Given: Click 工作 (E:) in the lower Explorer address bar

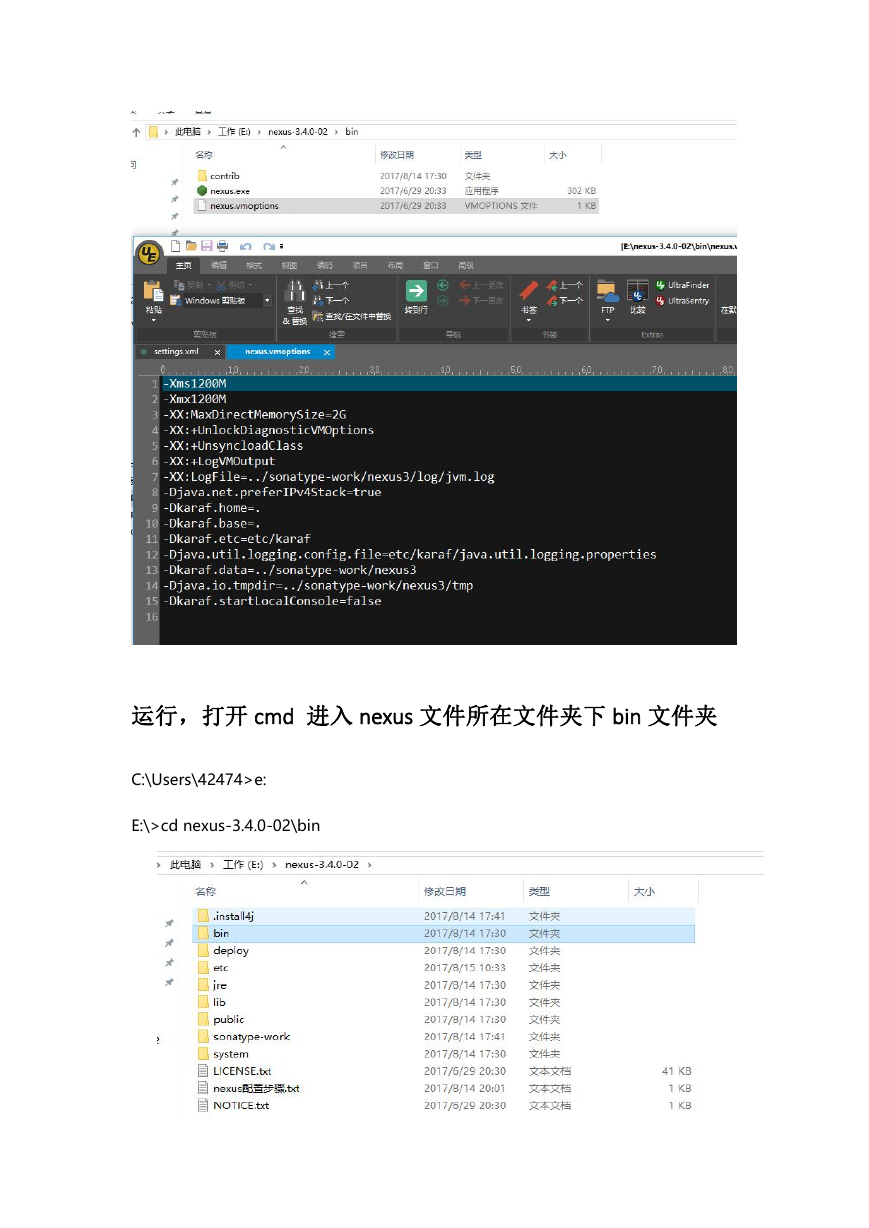Looking at the screenshot, I should (x=243, y=864).
